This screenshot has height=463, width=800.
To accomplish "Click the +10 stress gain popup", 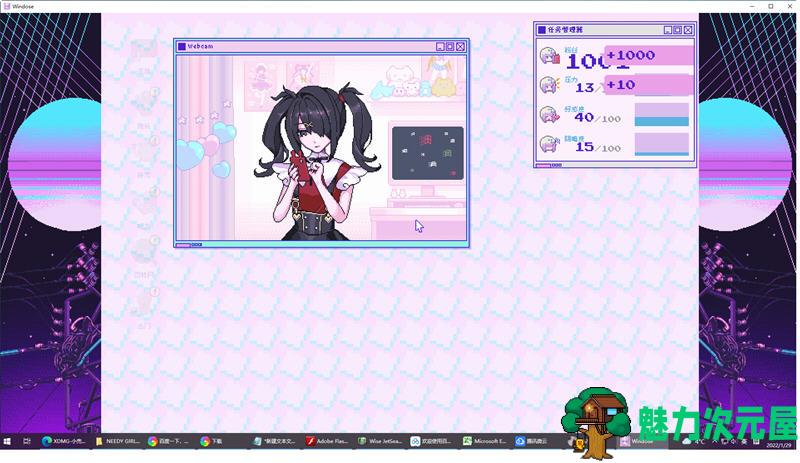I will (649, 85).
